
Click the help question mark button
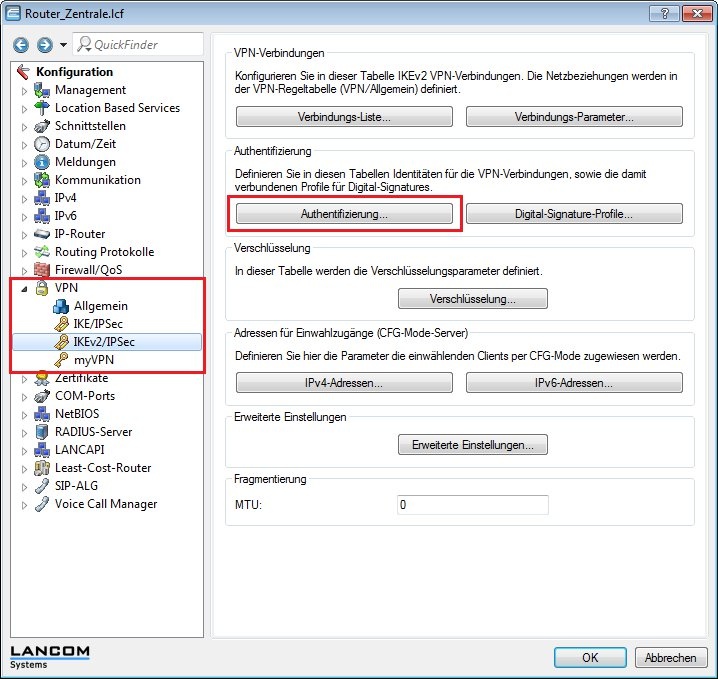(x=658, y=15)
